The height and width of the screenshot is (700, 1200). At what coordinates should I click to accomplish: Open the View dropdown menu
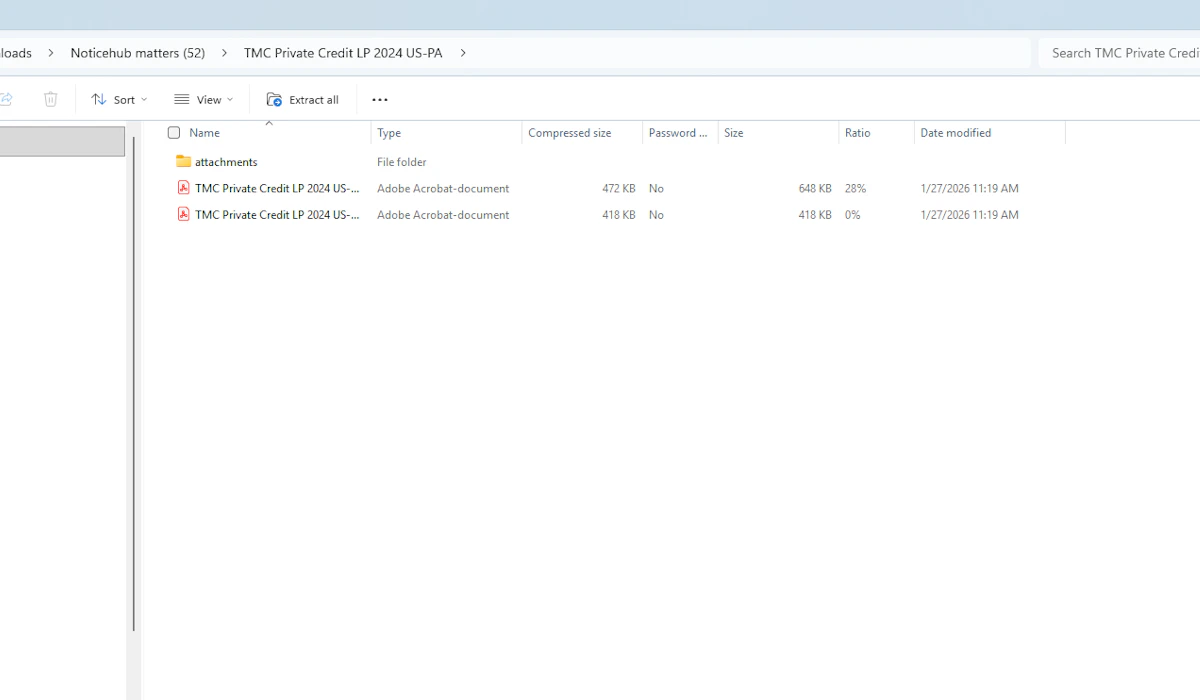point(204,99)
